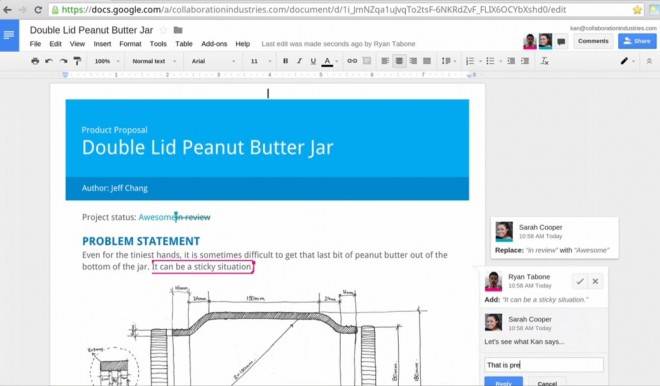
Task: Insert a link using toolbar icon
Action: (x=352, y=61)
